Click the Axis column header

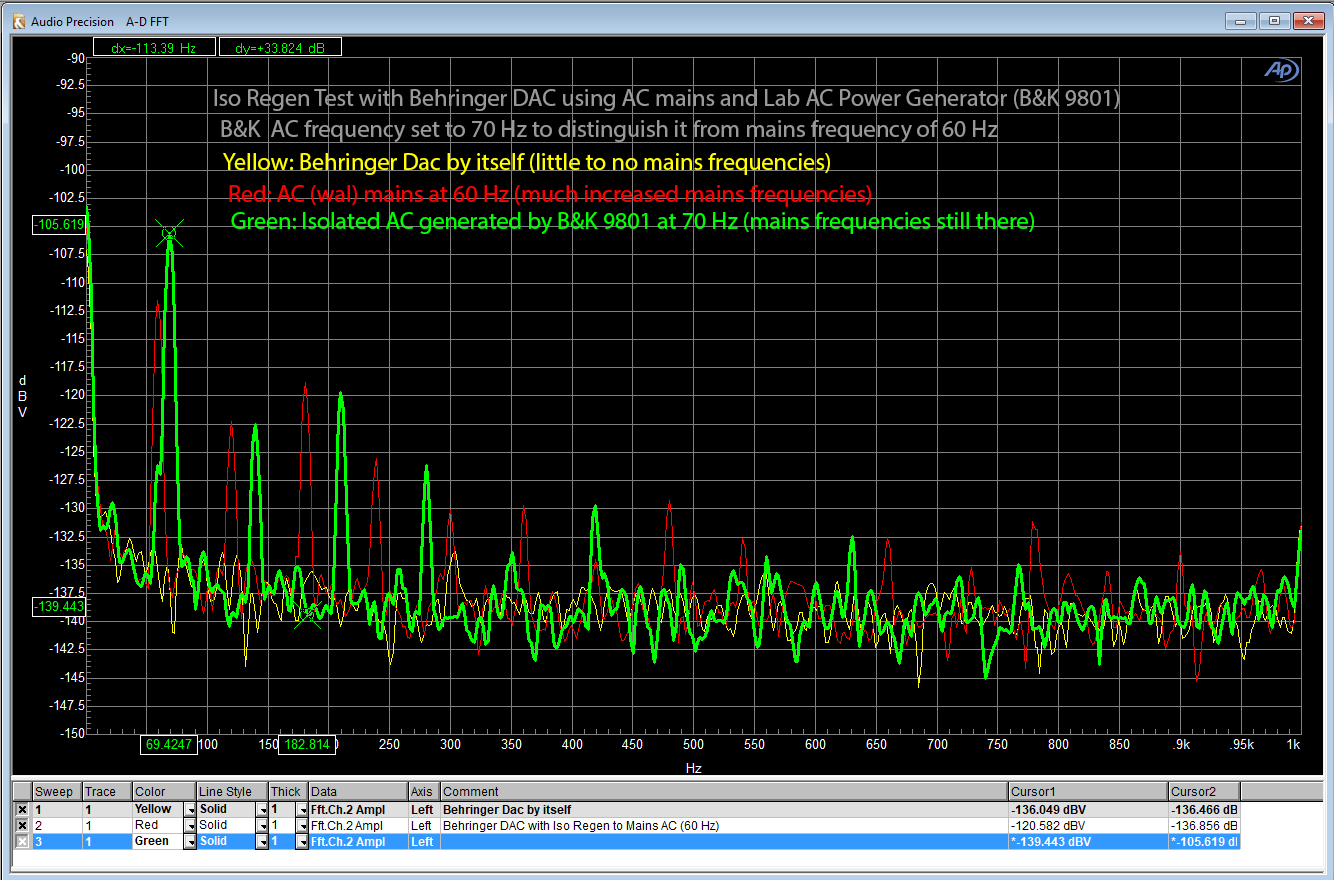[x=424, y=792]
